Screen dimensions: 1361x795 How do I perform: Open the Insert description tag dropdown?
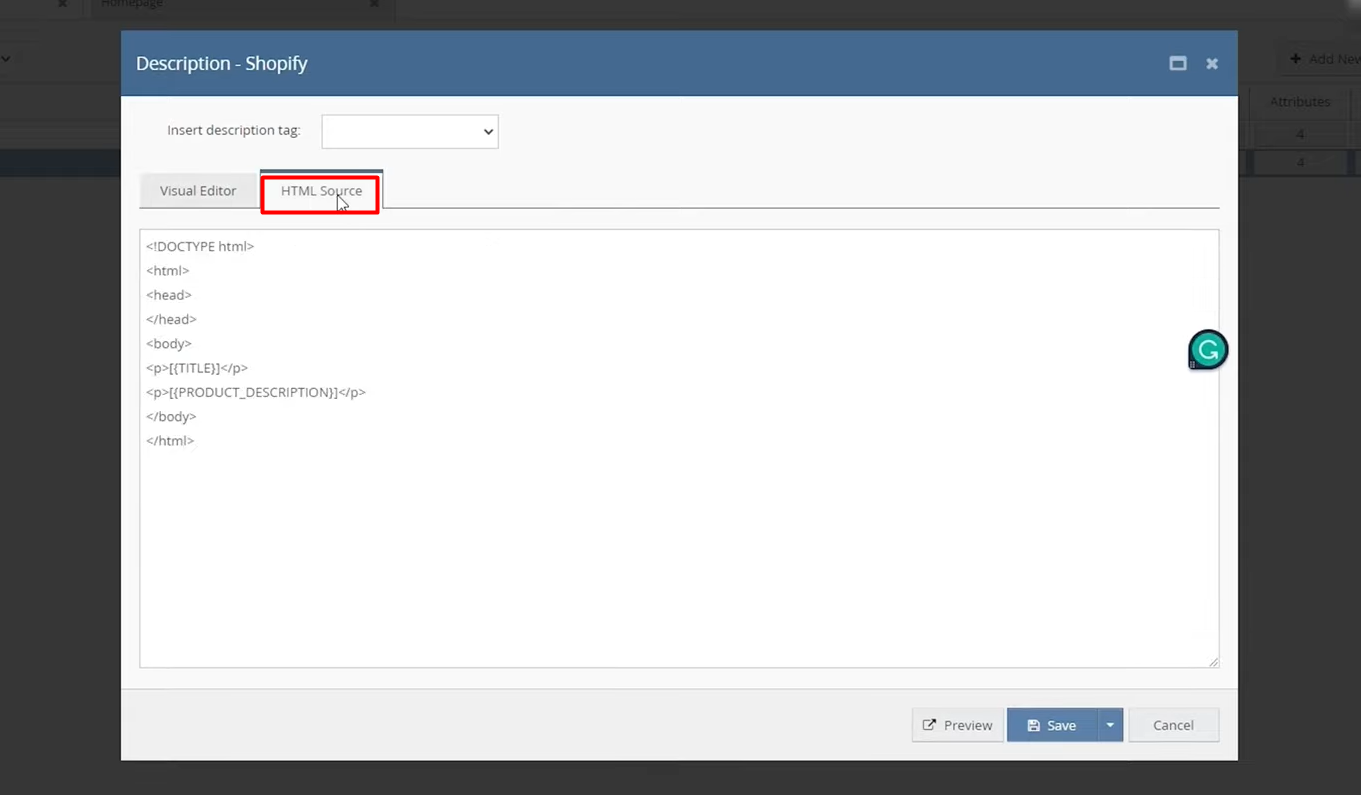[410, 131]
